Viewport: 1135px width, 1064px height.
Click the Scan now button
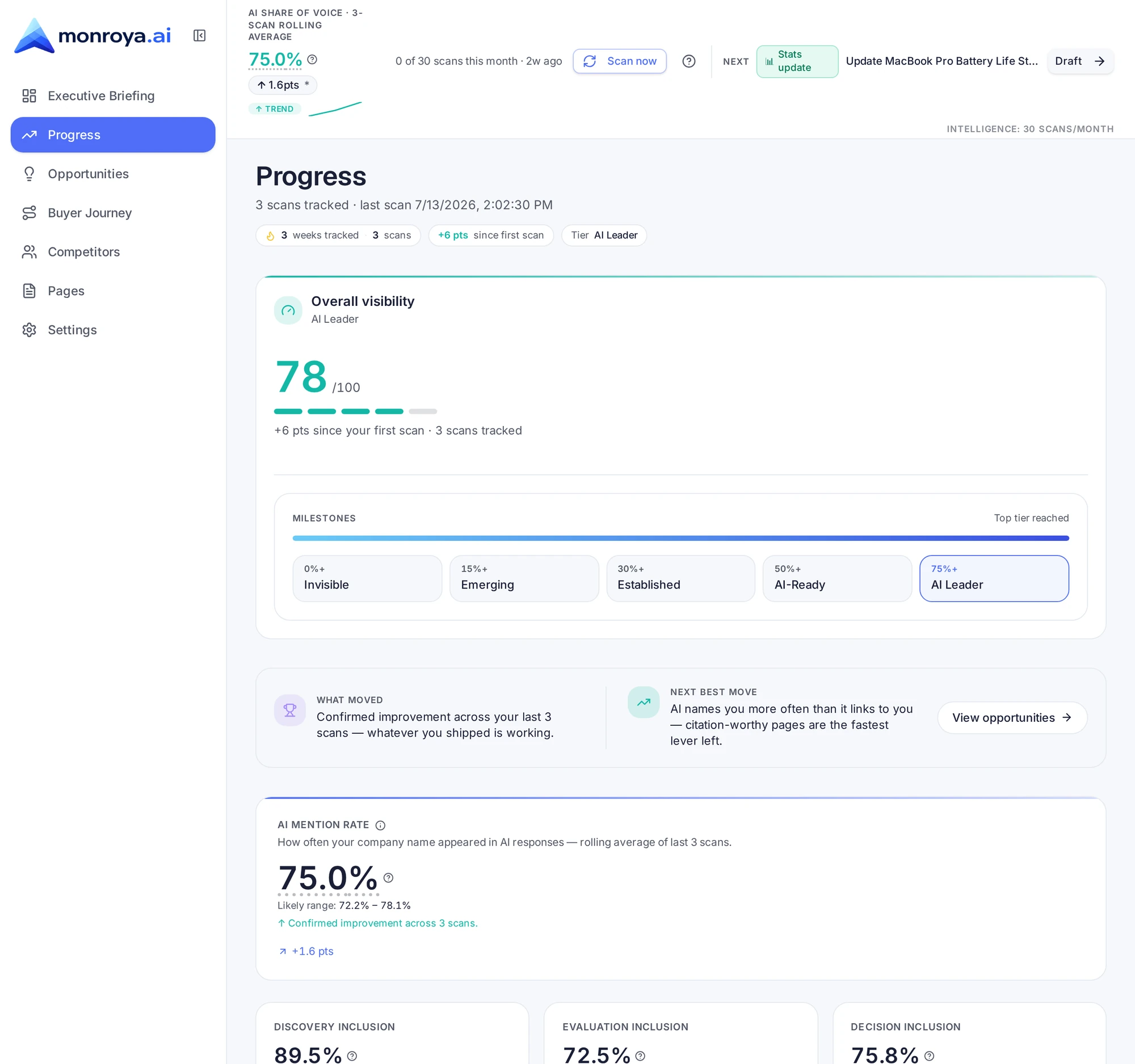pos(620,61)
